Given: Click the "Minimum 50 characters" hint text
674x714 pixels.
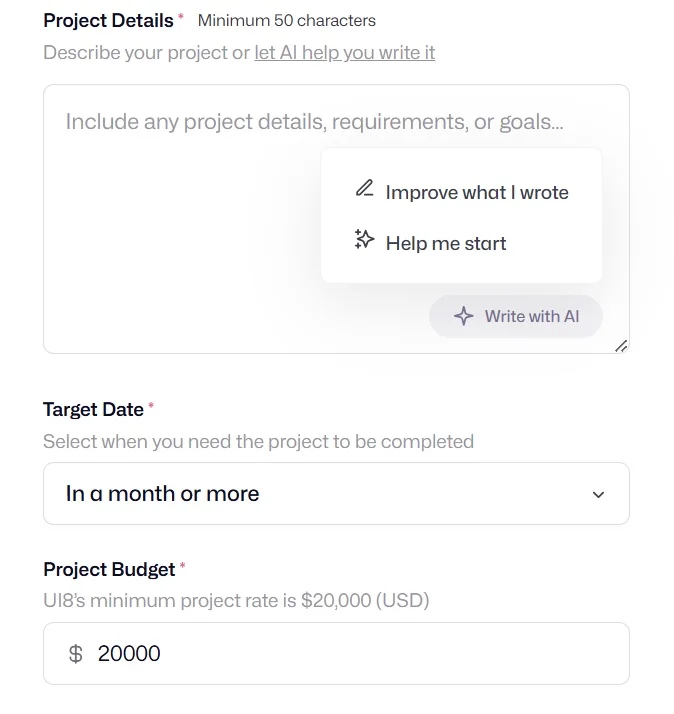Looking at the screenshot, I should tap(287, 21).
